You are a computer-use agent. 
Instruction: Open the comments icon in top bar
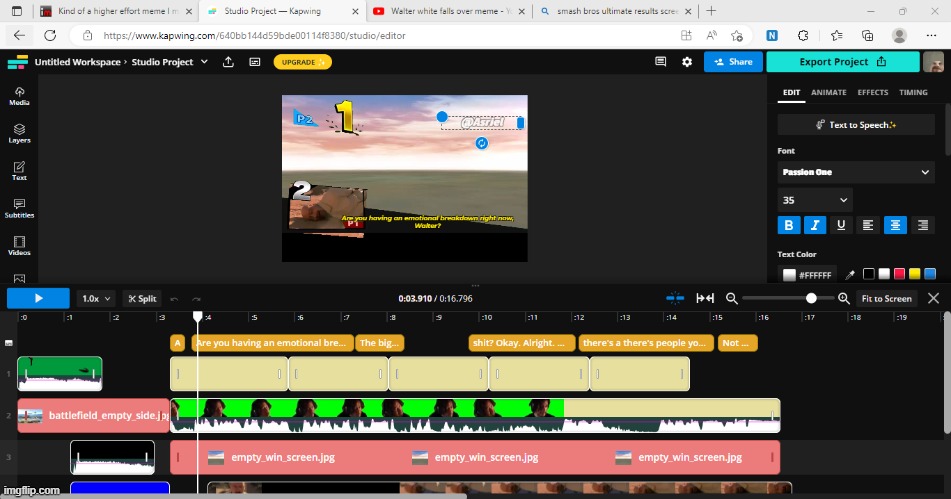pos(660,62)
